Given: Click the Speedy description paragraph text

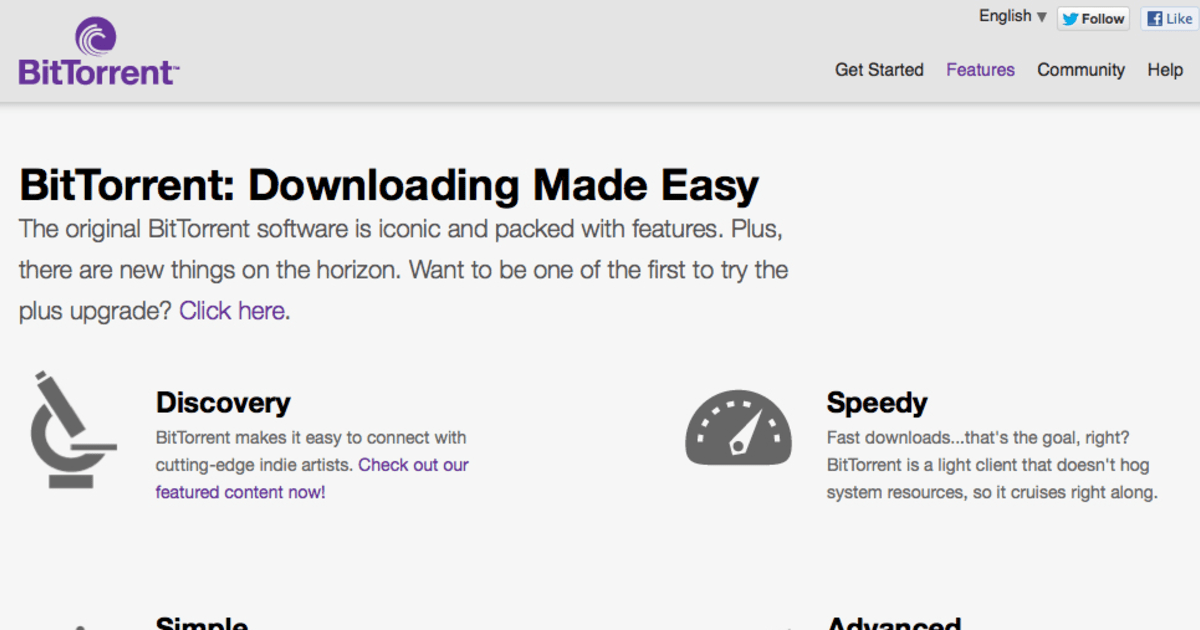Looking at the screenshot, I should (992, 465).
